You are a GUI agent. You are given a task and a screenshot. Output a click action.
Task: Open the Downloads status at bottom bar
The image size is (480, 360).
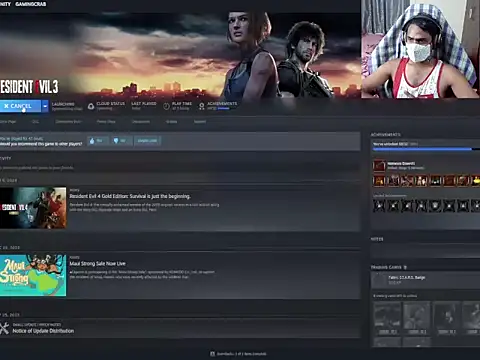239,354
